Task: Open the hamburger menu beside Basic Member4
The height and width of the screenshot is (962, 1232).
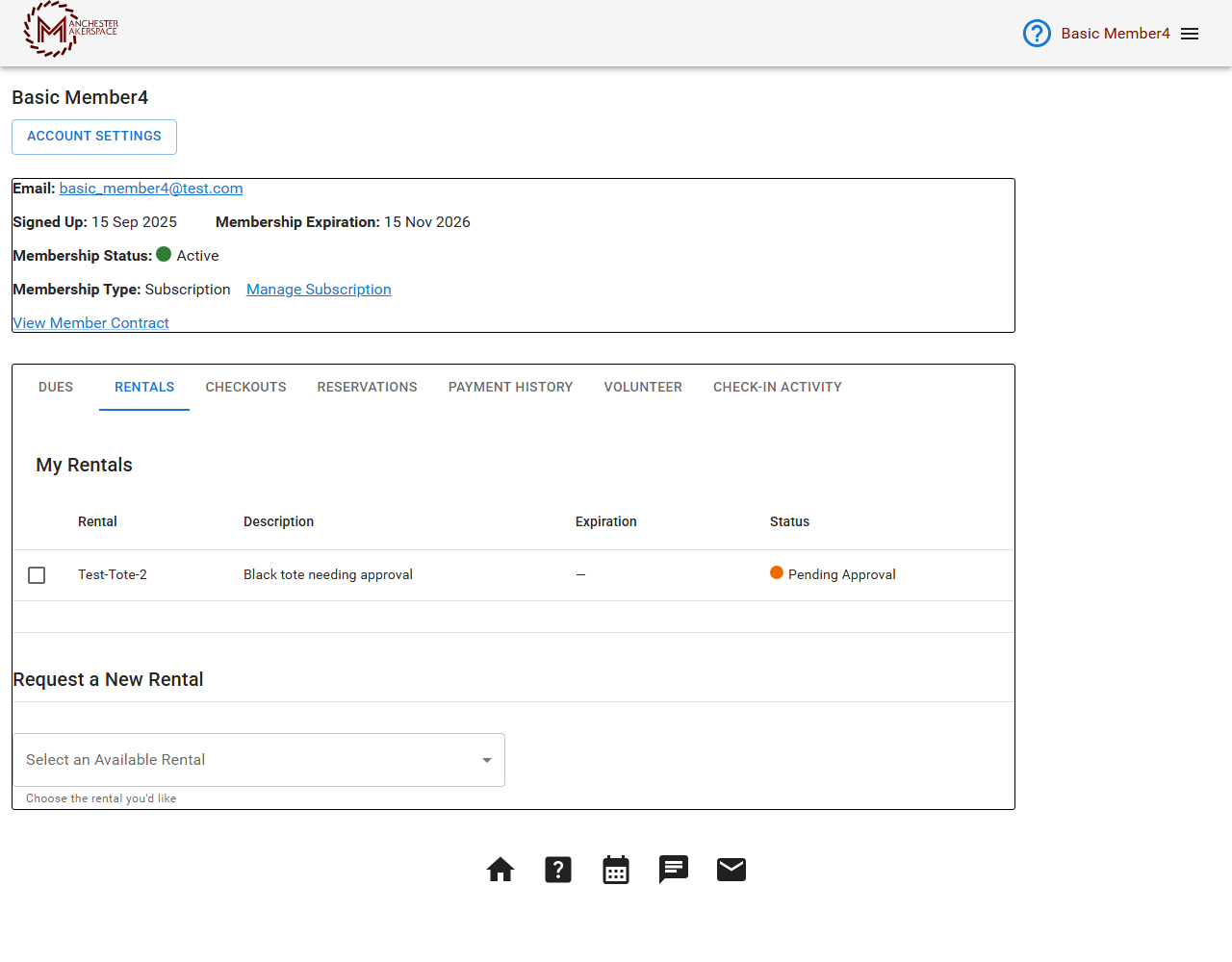Action: [x=1190, y=34]
